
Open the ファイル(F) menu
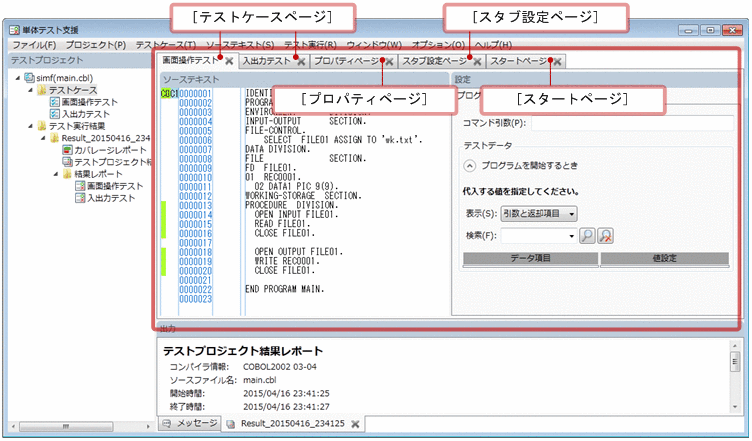pos(34,45)
